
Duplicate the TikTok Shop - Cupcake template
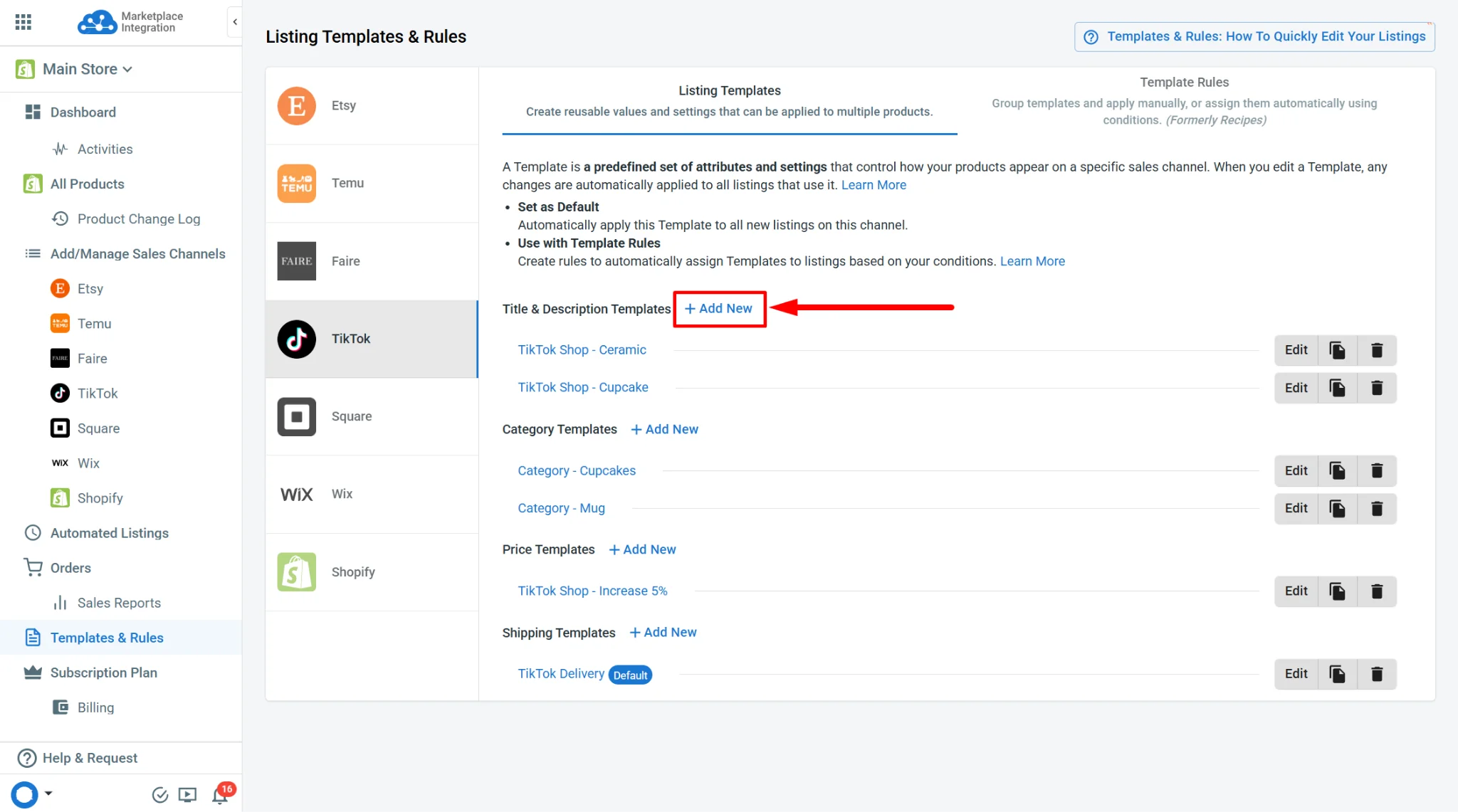pyautogui.click(x=1337, y=388)
